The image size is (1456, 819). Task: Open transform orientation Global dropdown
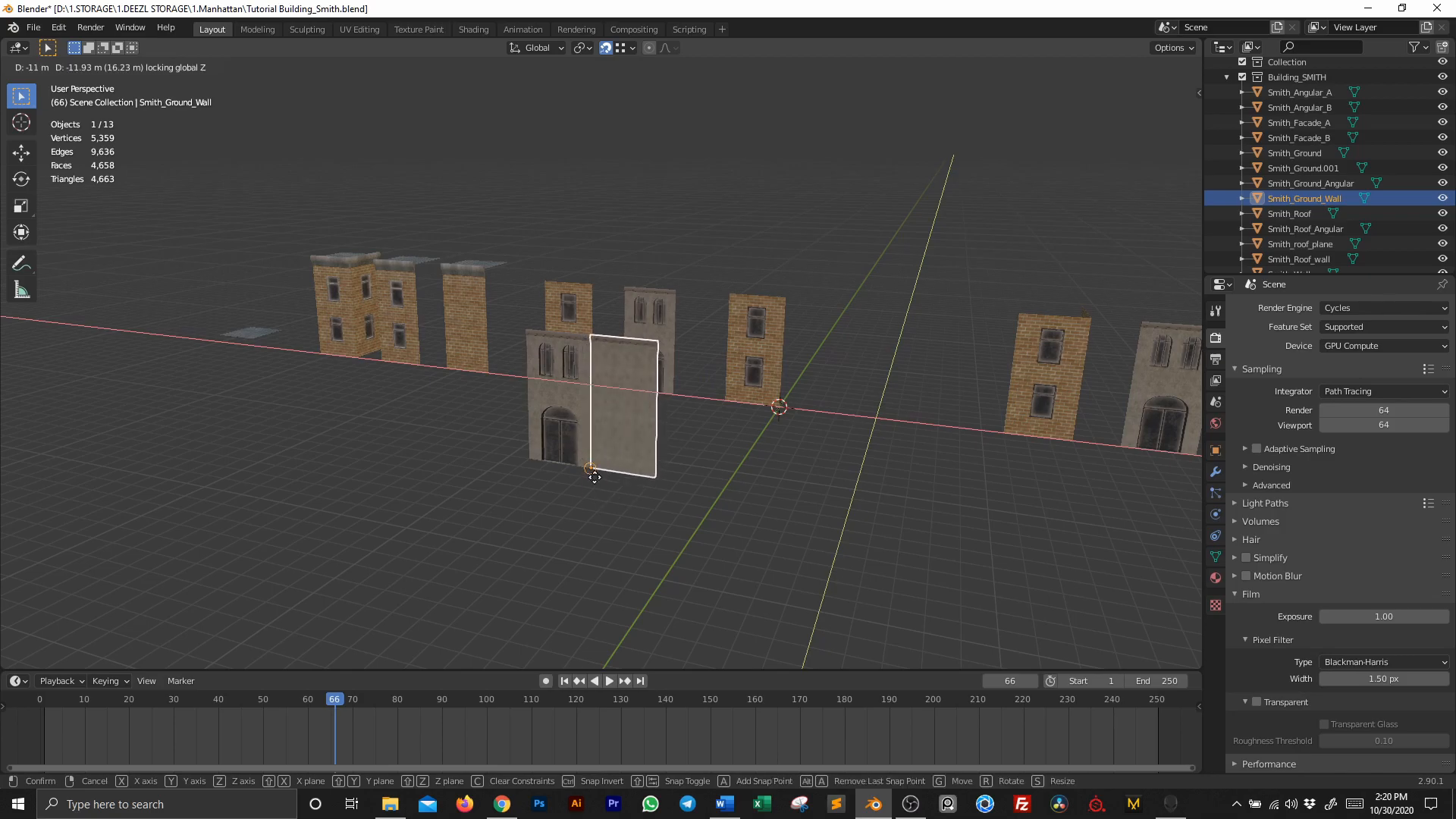[537, 48]
